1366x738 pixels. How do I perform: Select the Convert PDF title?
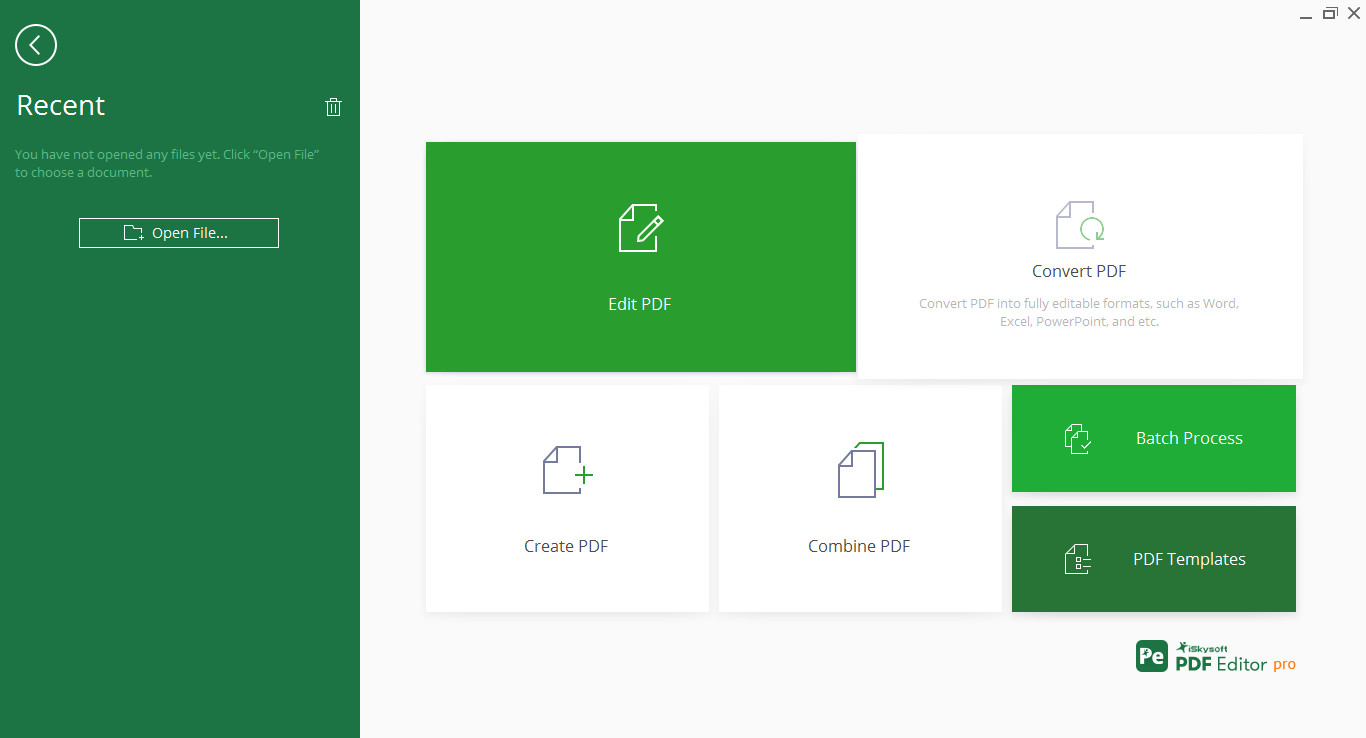click(x=1079, y=271)
